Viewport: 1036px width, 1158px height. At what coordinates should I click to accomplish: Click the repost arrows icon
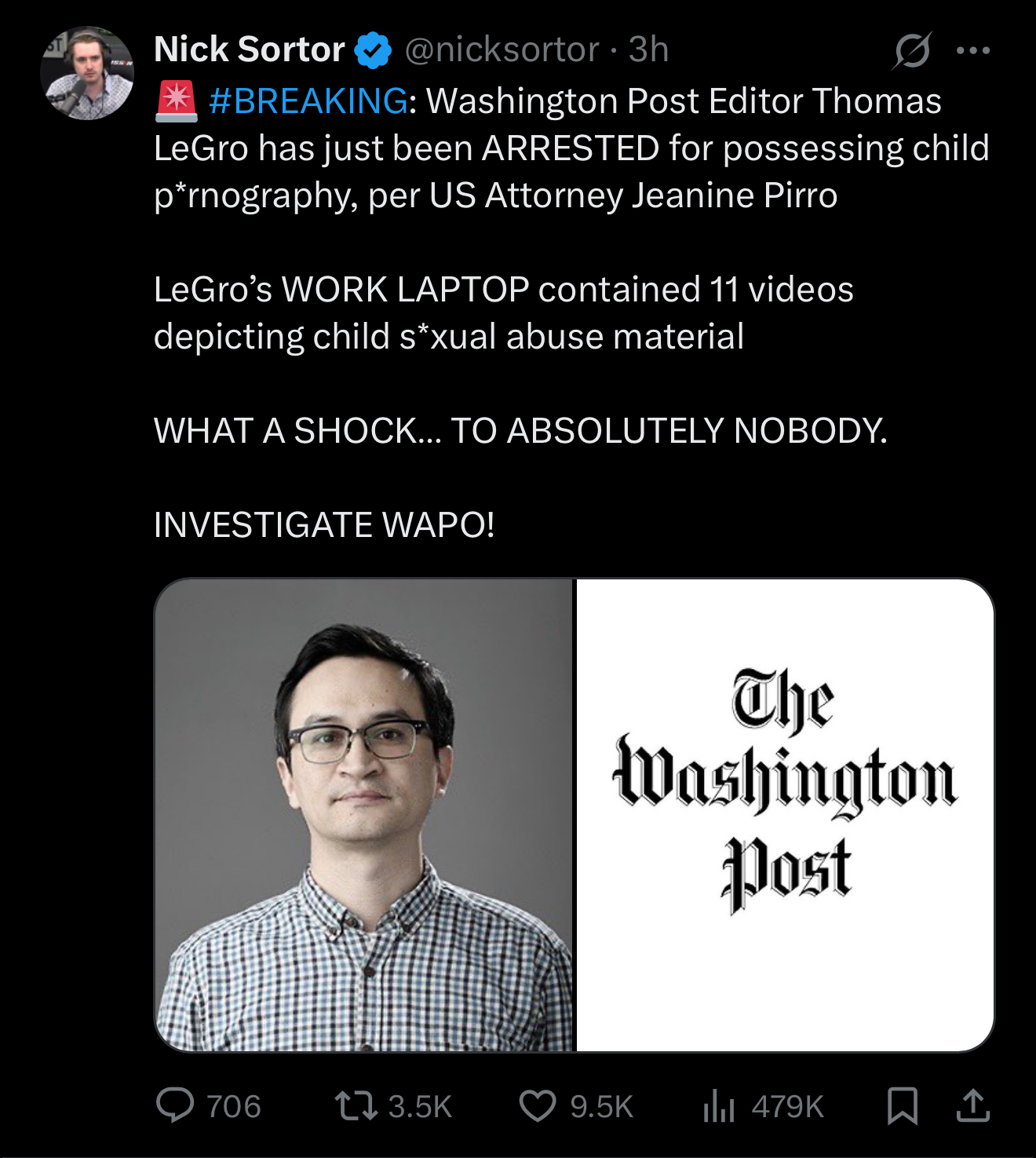[x=356, y=1106]
